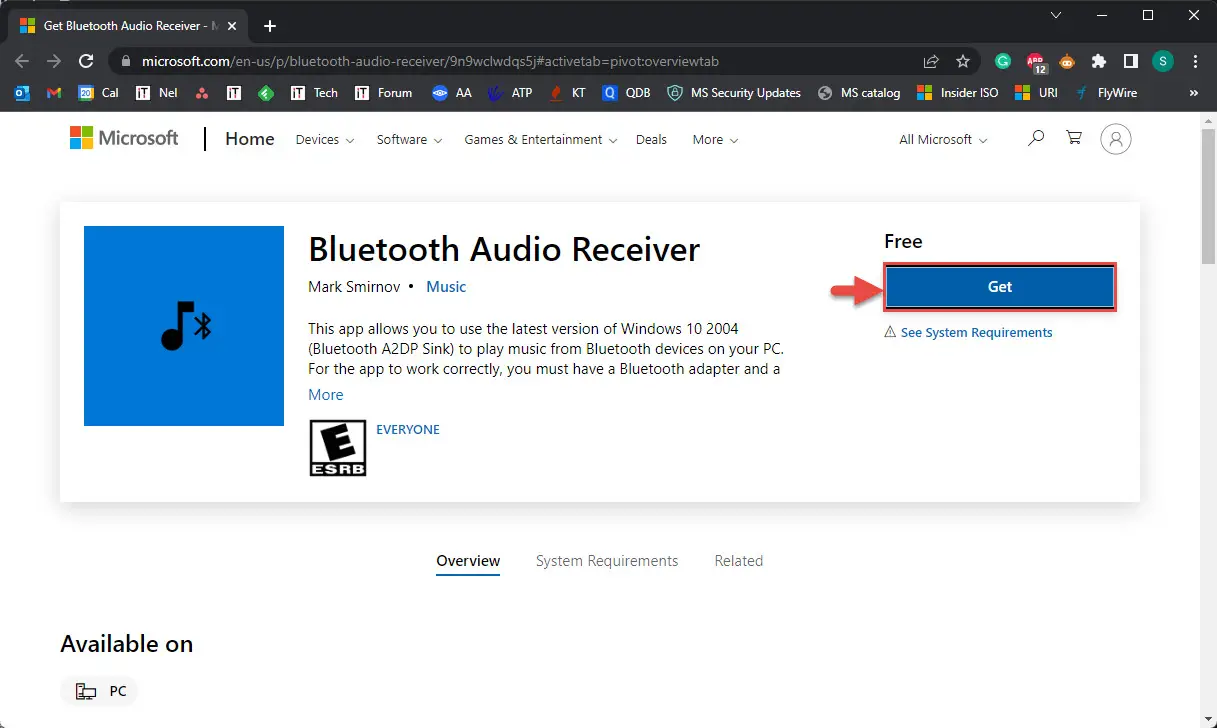The image size is (1217, 728).
Task: Open the All Microsoft dropdown
Action: [936, 140]
